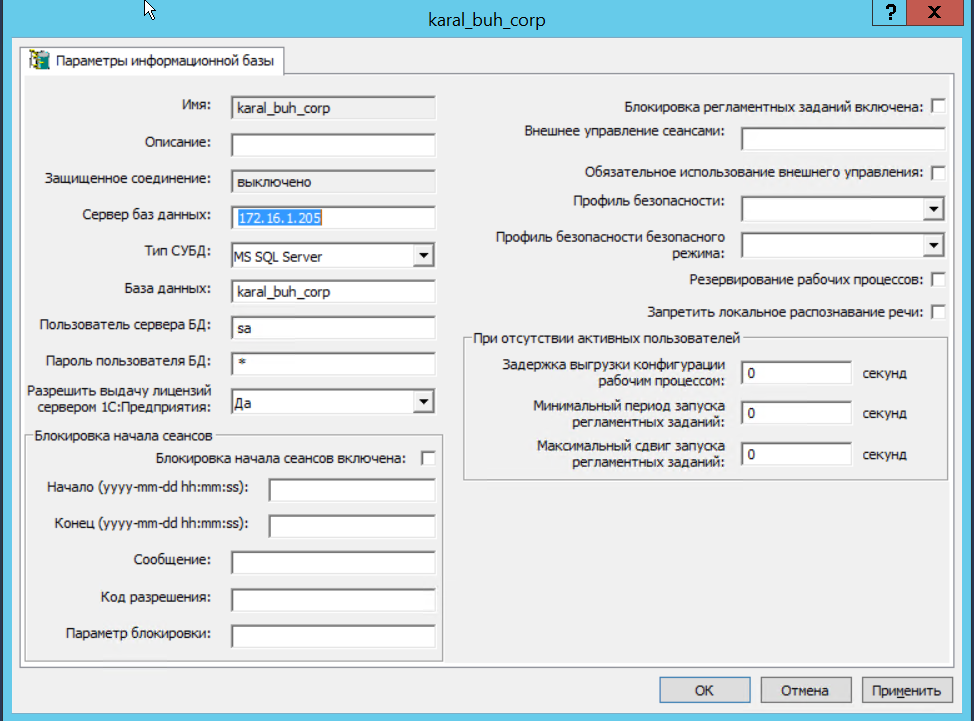Image resolution: width=974 pixels, height=721 pixels.
Task: Select the Параметры информационной базы tab
Action: (157, 61)
